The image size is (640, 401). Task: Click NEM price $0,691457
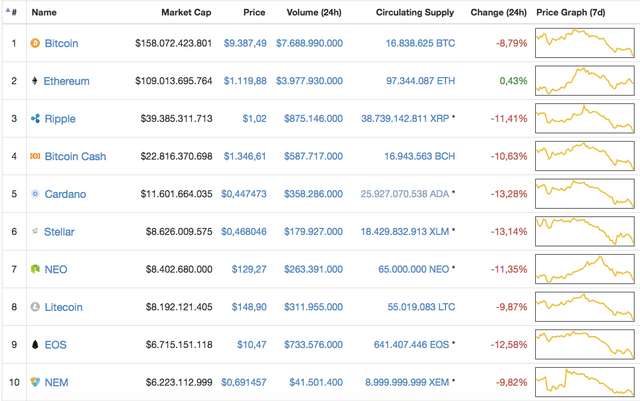pos(244,383)
